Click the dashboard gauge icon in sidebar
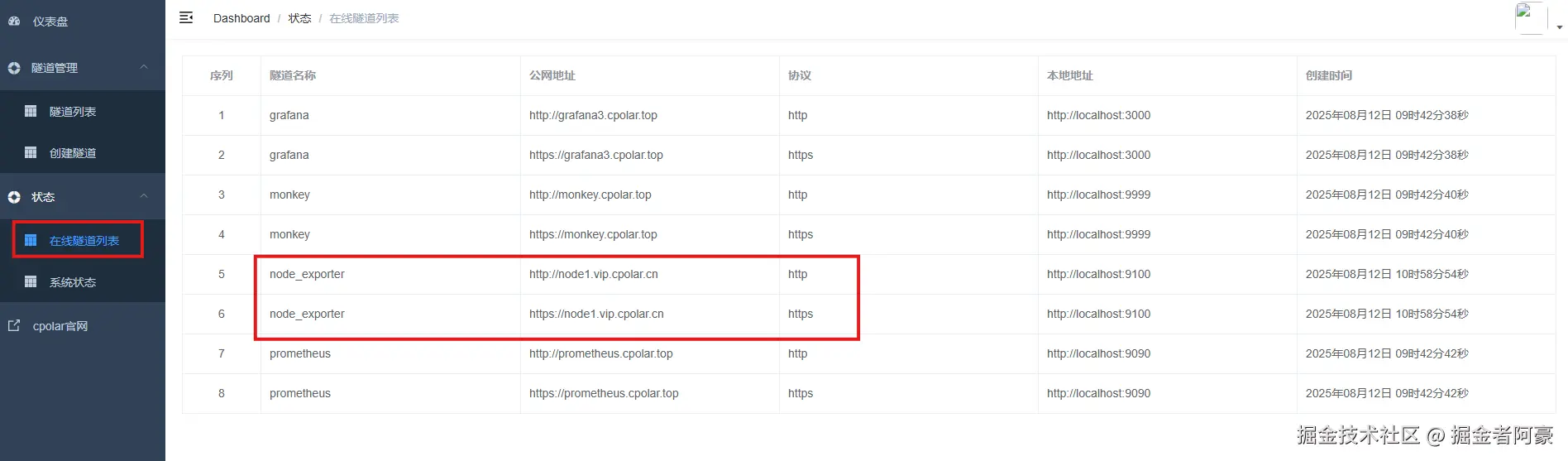Screen dimensions: 1568x461 [x=14, y=22]
